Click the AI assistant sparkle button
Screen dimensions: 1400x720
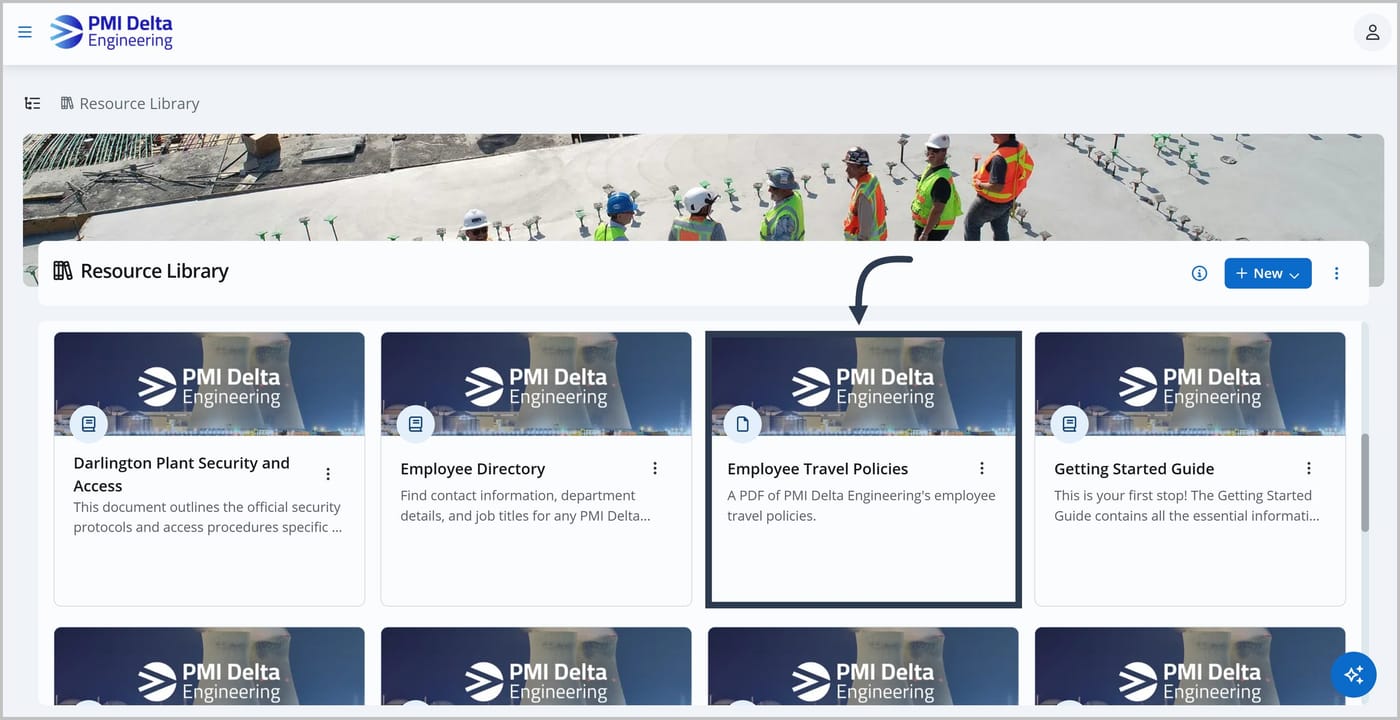[1354, 675]
